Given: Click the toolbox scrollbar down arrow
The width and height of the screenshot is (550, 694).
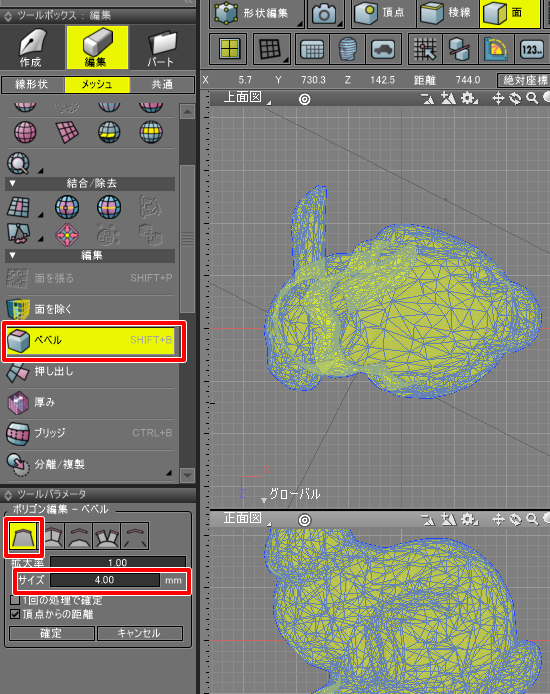Looking at the screenshot, I should point(187,475).
